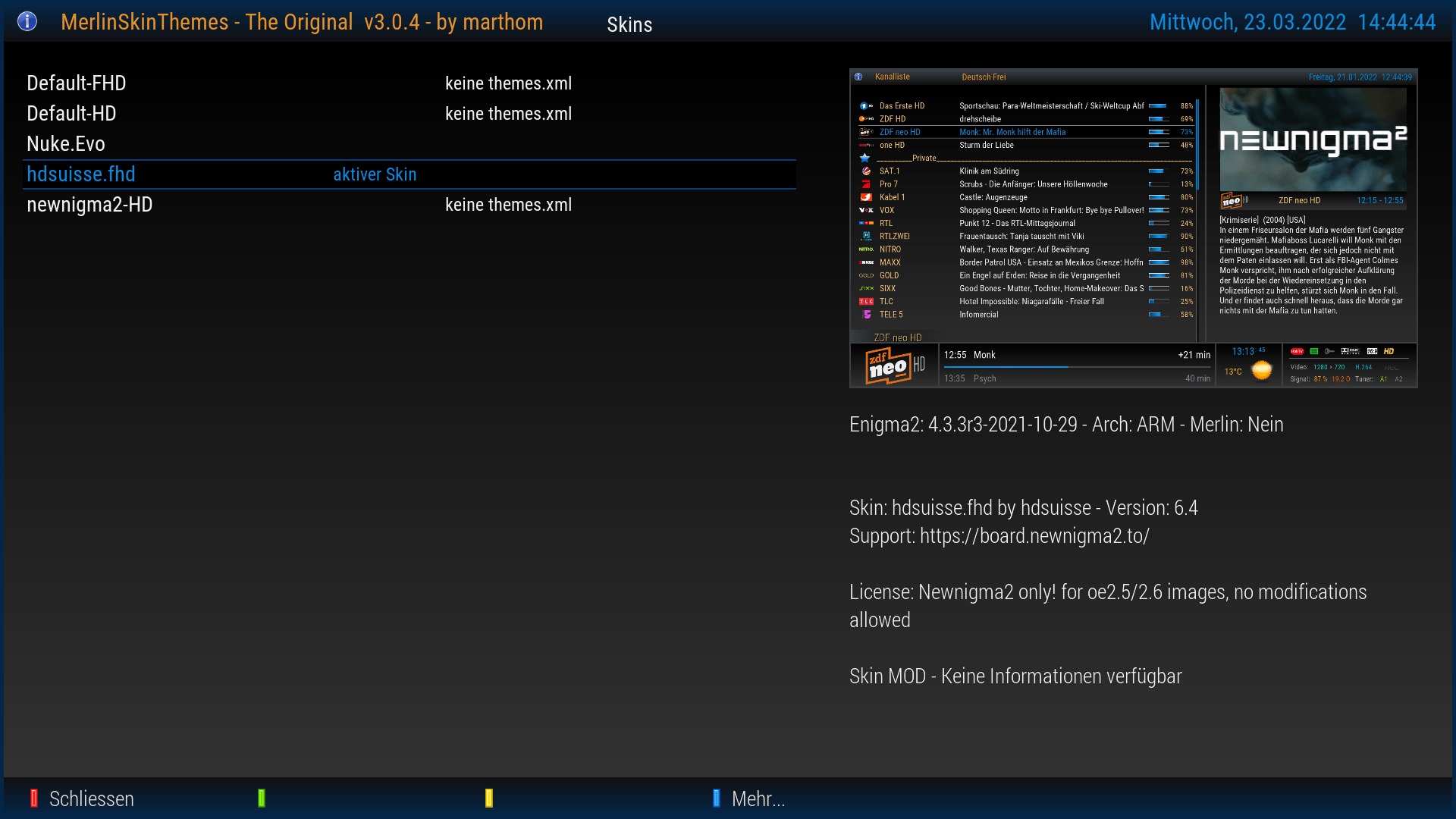Click the blue info icon in title bar
Image resolution: width=1456 pixels, height=819 pixels.
click(x=27, y=21)
